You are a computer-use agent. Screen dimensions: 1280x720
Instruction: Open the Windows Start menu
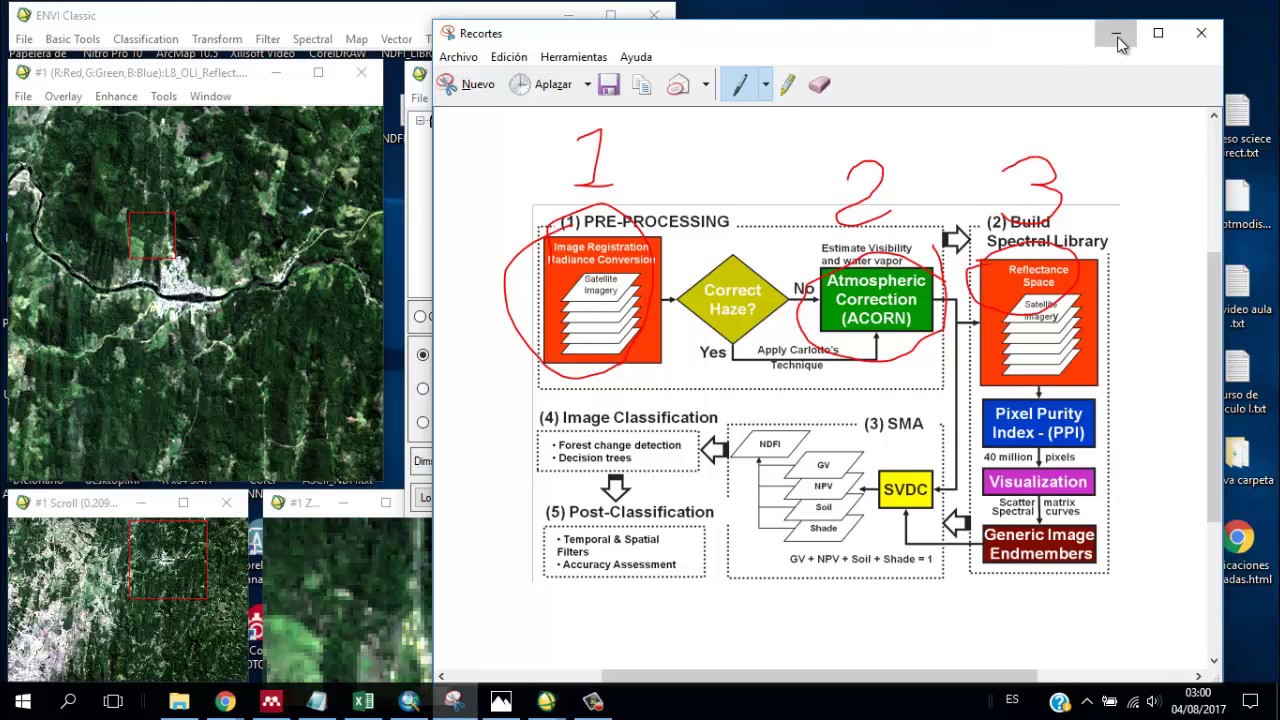click(23, 701)
